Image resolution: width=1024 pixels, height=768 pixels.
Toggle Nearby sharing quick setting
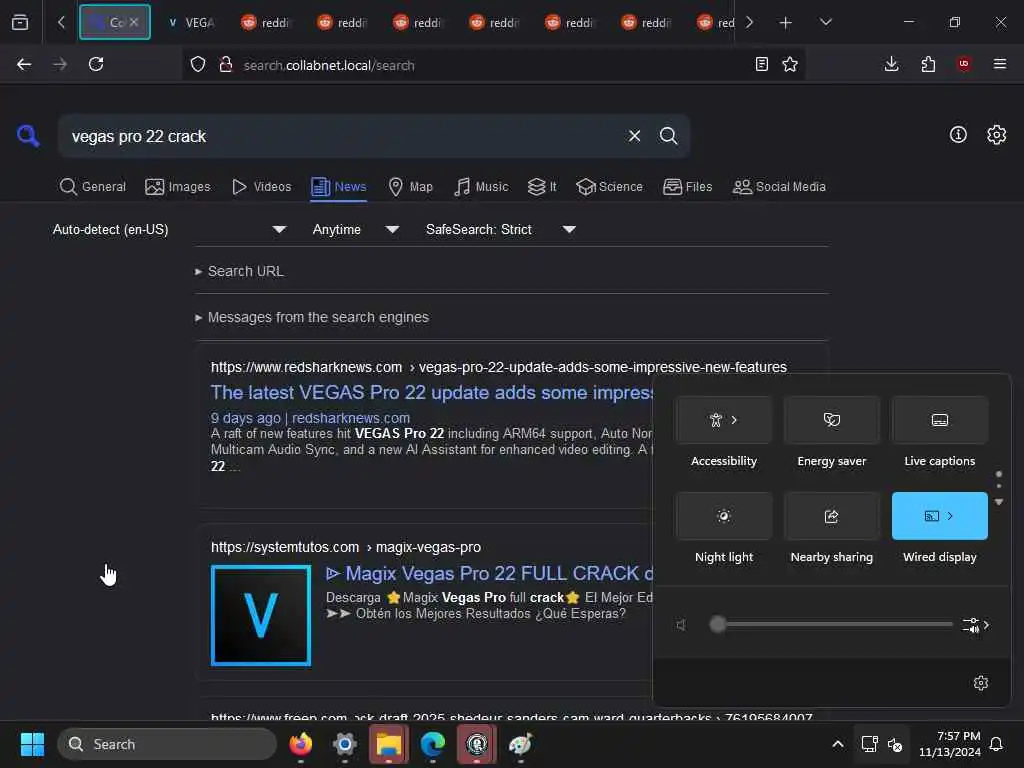831,516
